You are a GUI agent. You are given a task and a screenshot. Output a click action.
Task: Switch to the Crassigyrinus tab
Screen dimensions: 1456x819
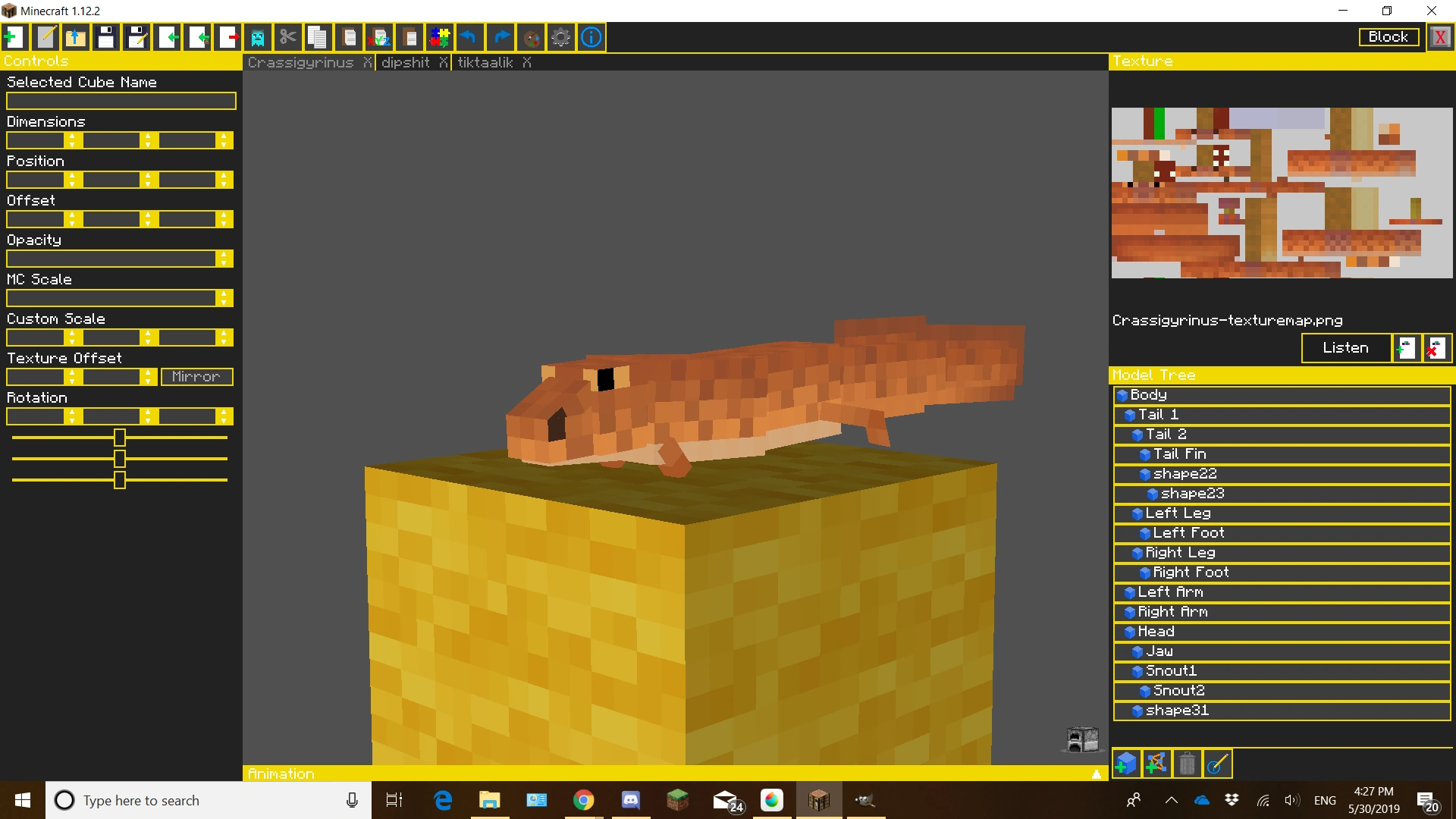[301, 63]
